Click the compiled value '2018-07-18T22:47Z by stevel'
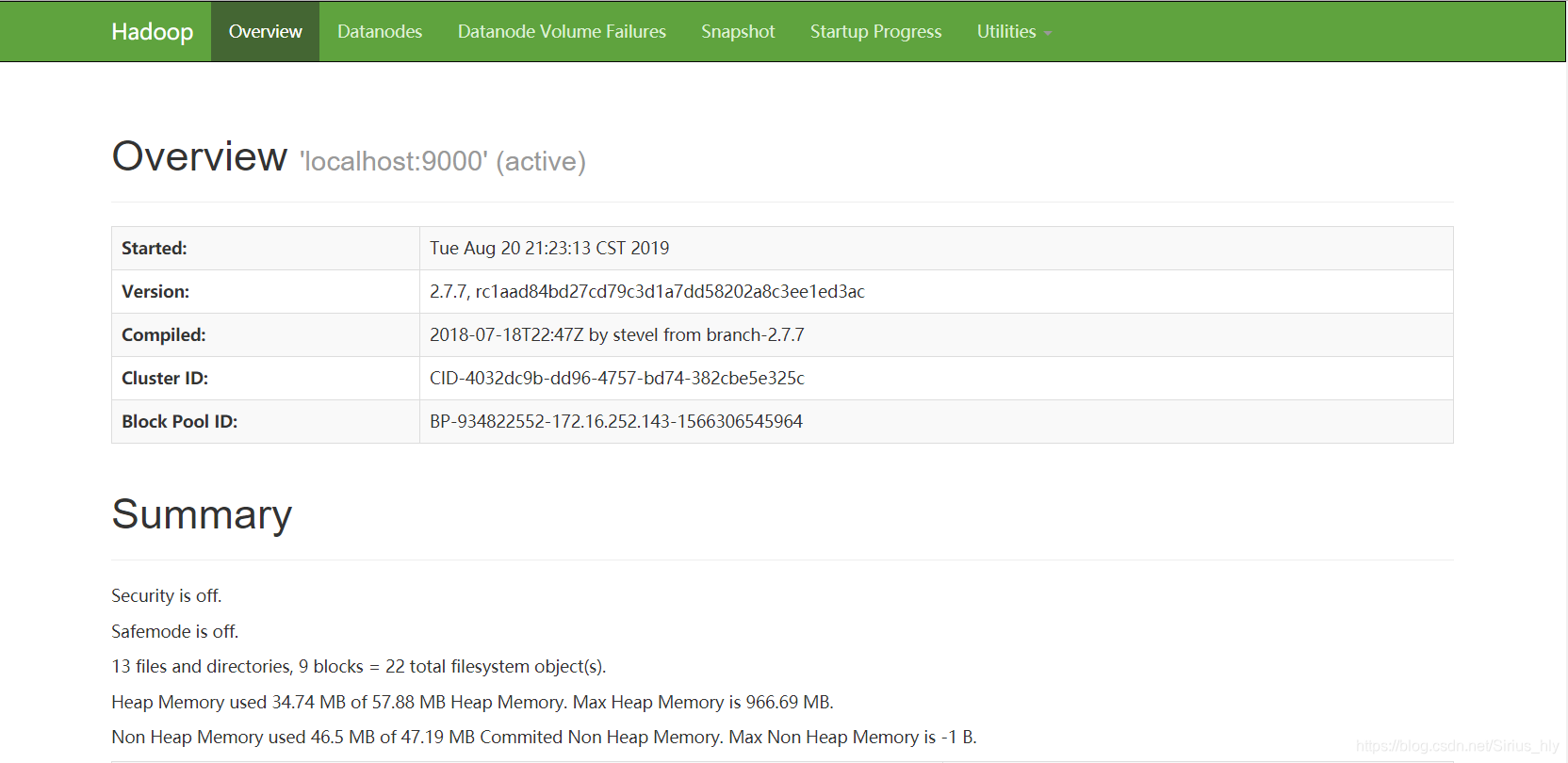The height and width of the screenshot is (763, 1568). pos(617,335)
